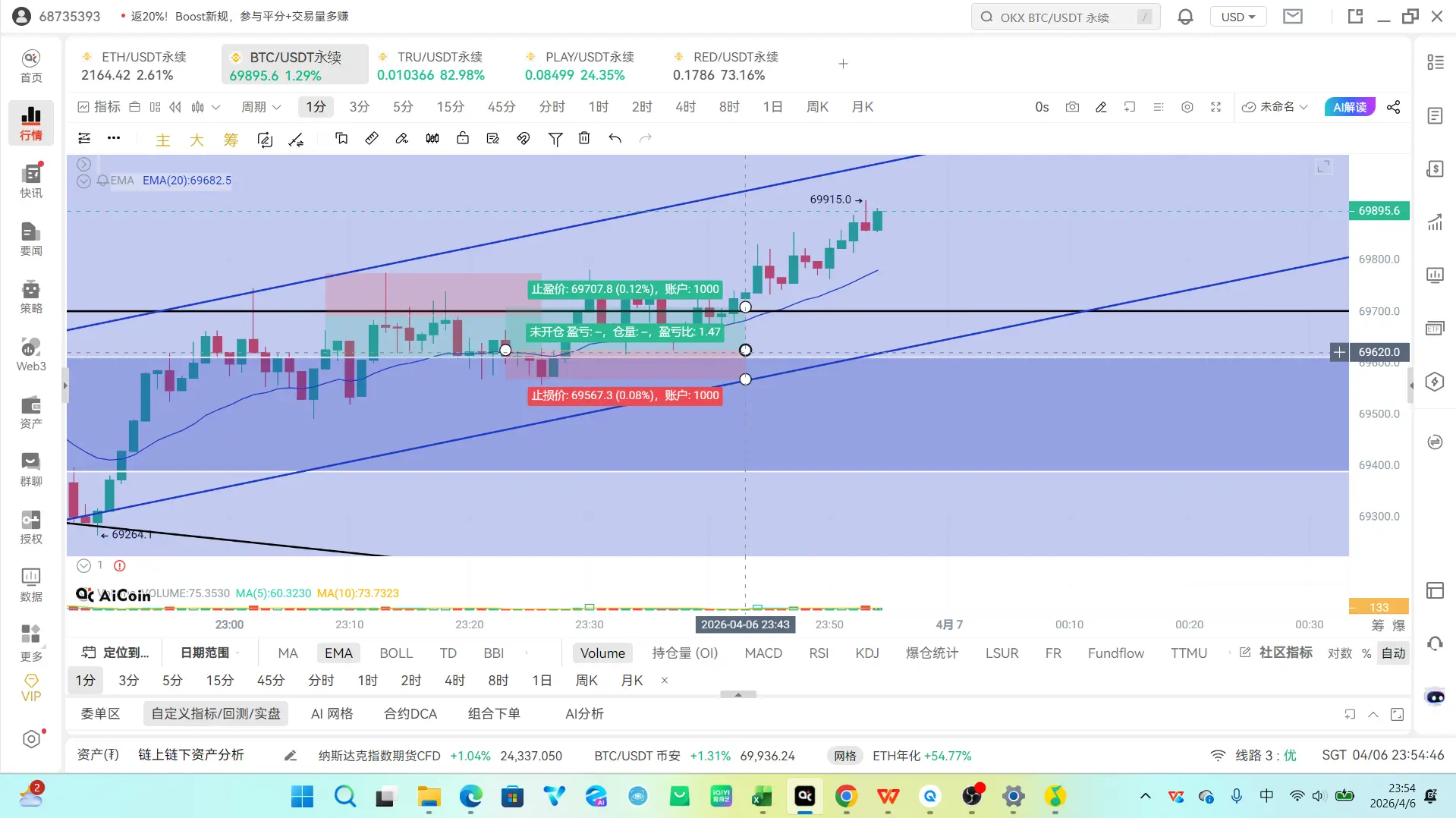Open the customer support headset icon
The image size is (1456, 818).
pyautogui.click(x=1435, y=643)
